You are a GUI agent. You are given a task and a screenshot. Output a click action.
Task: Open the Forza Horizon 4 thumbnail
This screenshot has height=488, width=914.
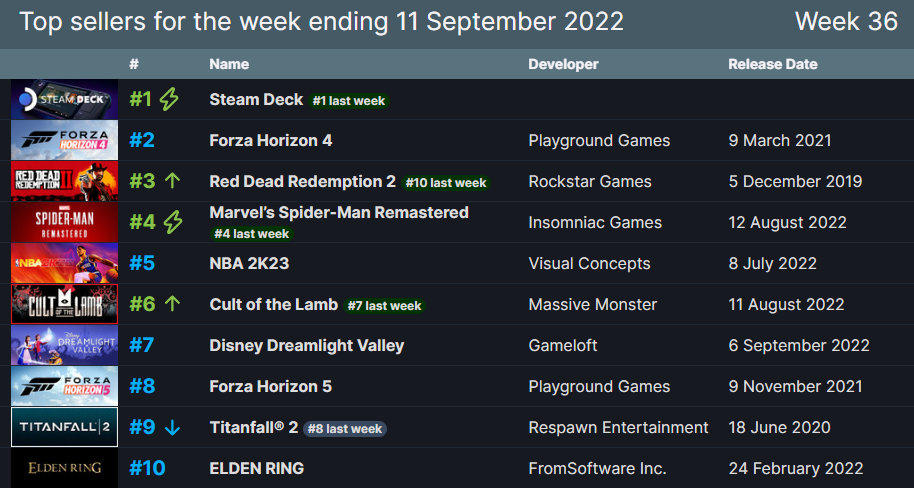click(64, 140)
